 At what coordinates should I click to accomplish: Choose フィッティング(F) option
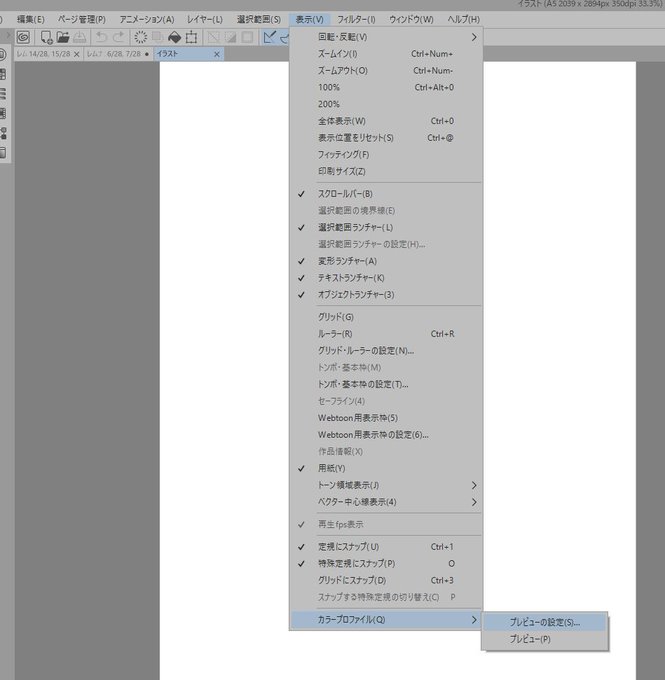click(386, 154)
